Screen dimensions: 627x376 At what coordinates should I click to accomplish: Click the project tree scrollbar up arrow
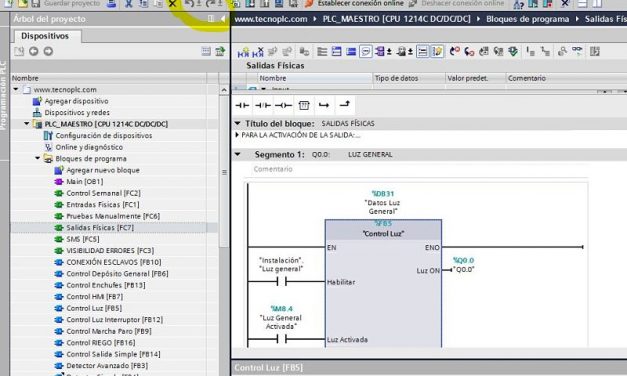224,90
